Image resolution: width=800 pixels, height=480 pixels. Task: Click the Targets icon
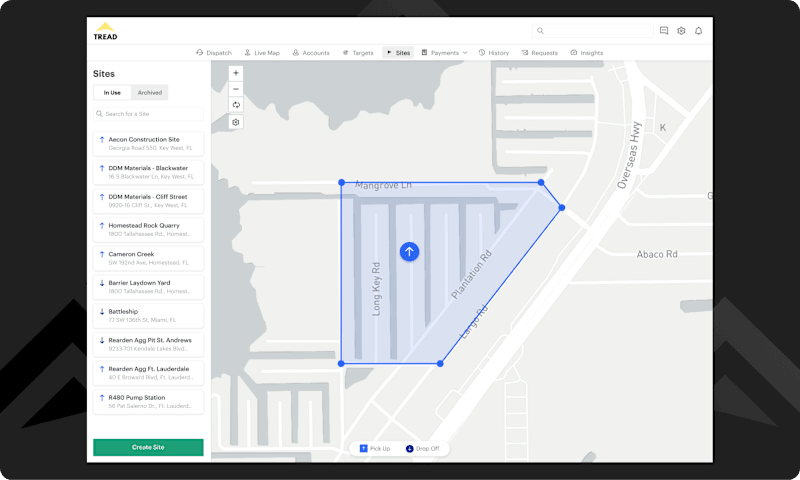tap(345, 53)
